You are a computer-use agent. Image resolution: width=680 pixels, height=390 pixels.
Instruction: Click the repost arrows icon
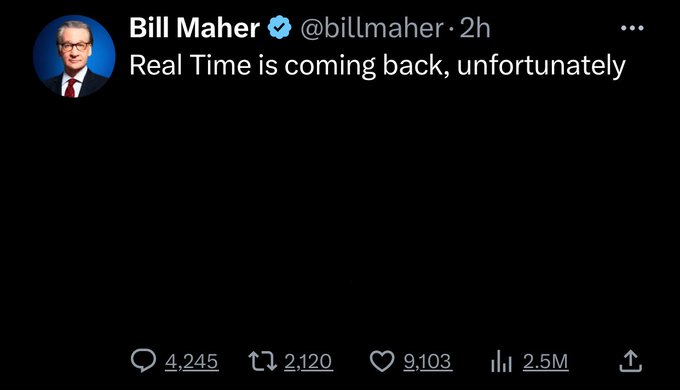(x=262, y=361)
